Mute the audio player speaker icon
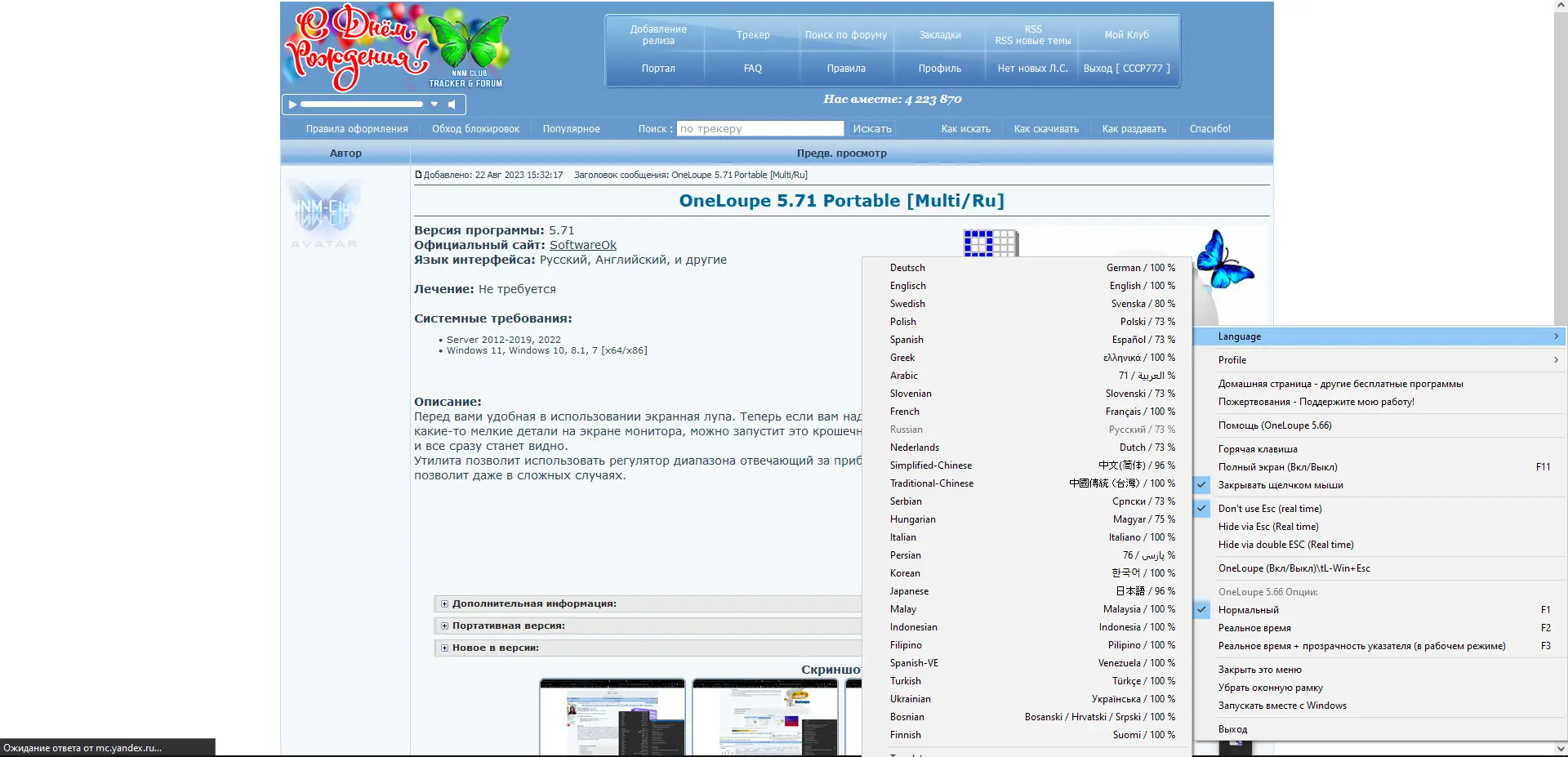The image size is (1568, 757). coord(452,105)
